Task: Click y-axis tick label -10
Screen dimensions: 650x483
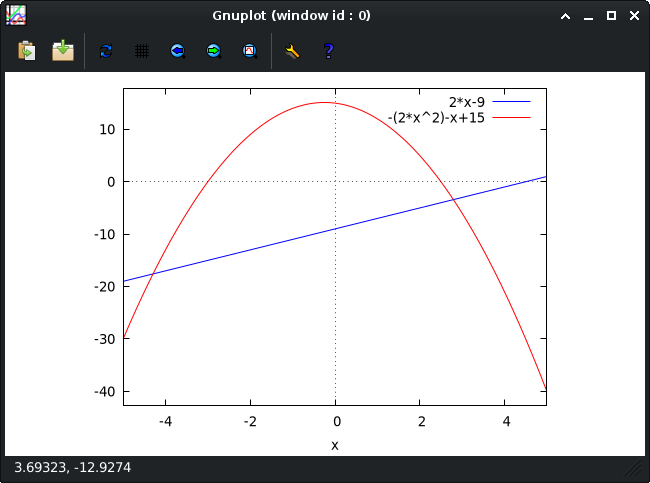Action: coord(104,235)
